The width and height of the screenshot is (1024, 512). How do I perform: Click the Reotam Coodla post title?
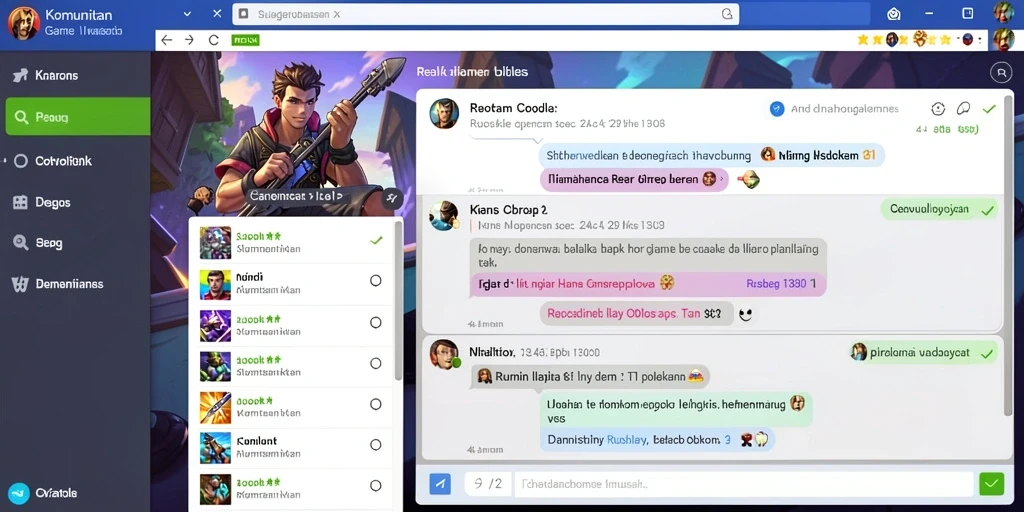click(513, 108)
